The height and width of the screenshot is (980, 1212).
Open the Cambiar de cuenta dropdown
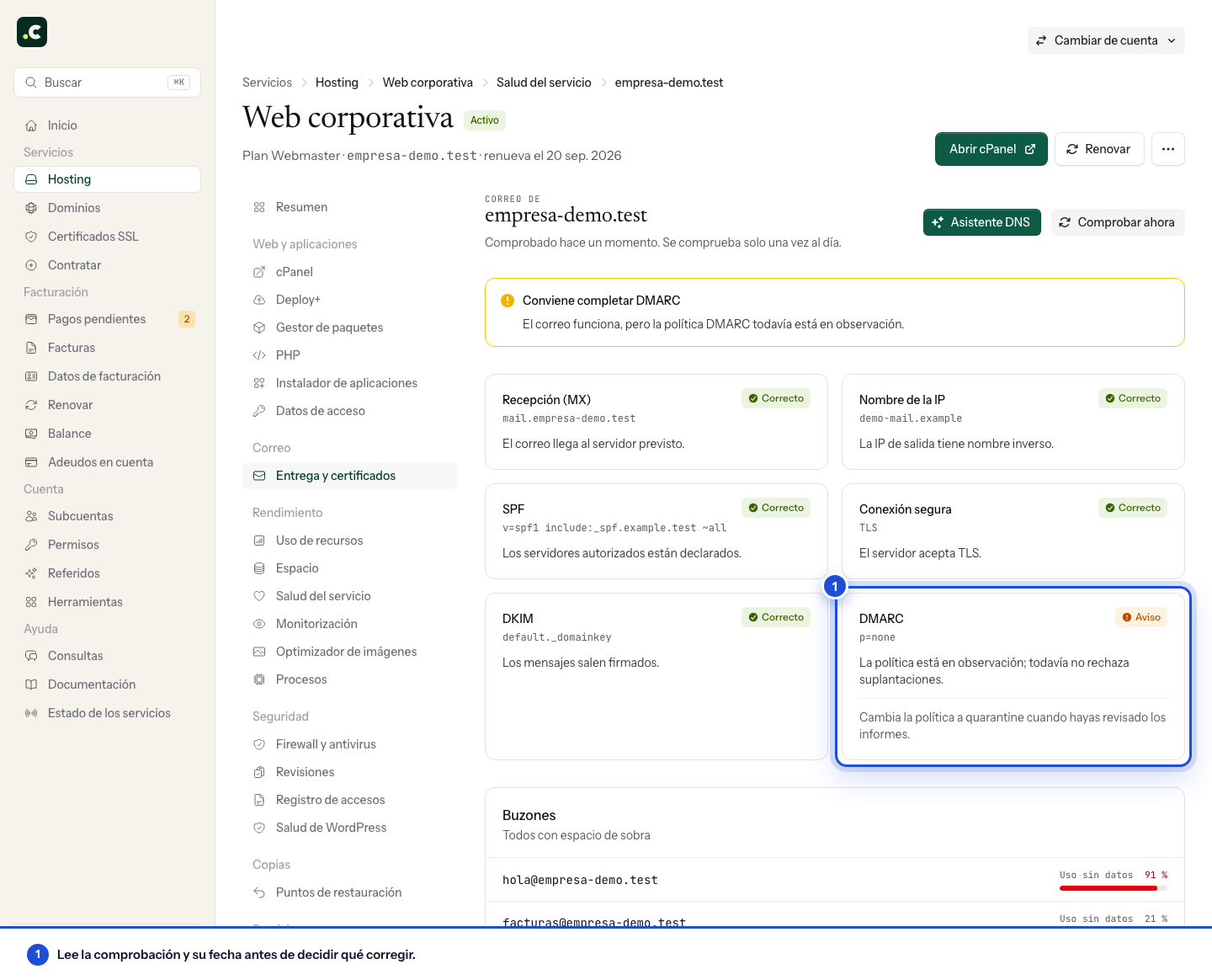click(x=1106, y=40)
